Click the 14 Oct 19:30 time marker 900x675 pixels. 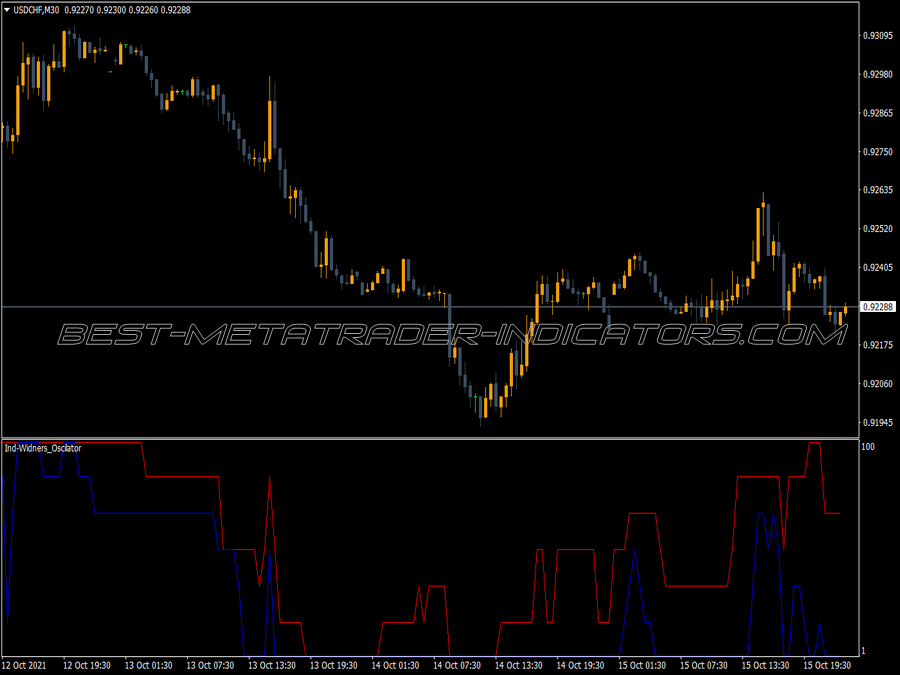(x=580, y=665)
